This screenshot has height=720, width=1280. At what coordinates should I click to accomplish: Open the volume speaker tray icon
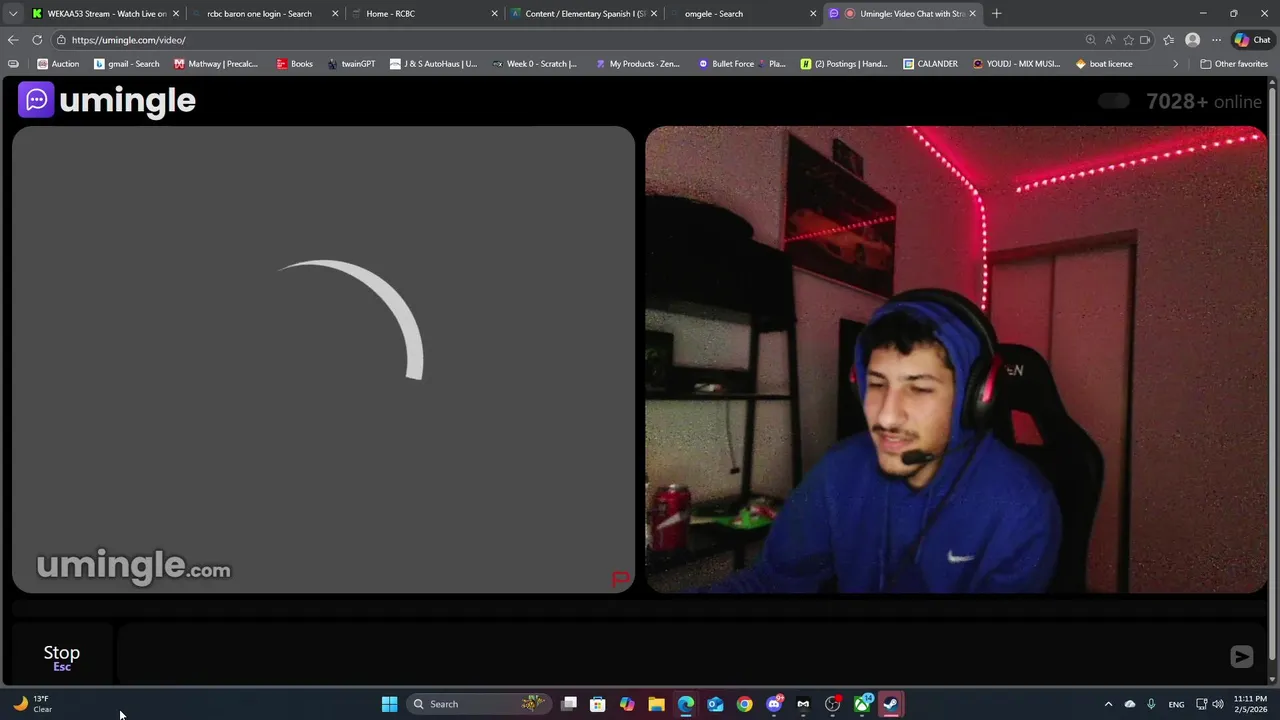click(x=1218, y=704)
